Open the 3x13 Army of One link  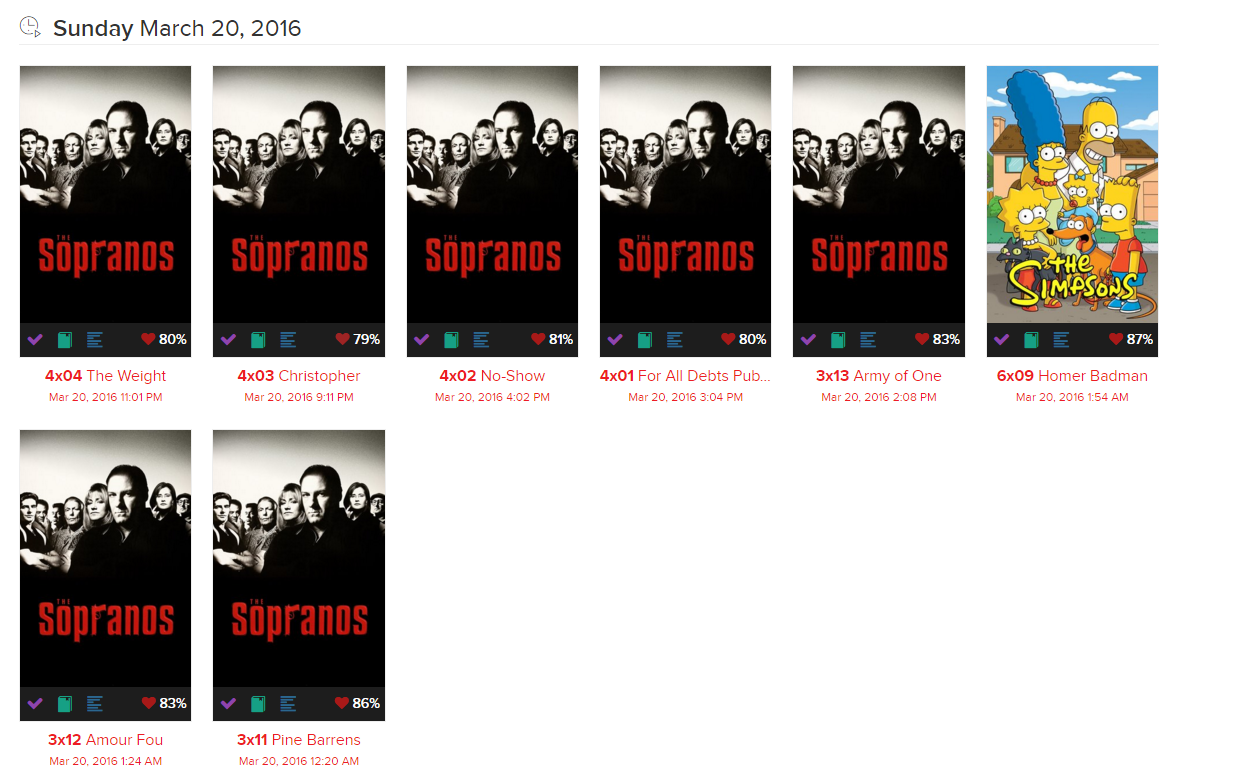pos(879,376)
